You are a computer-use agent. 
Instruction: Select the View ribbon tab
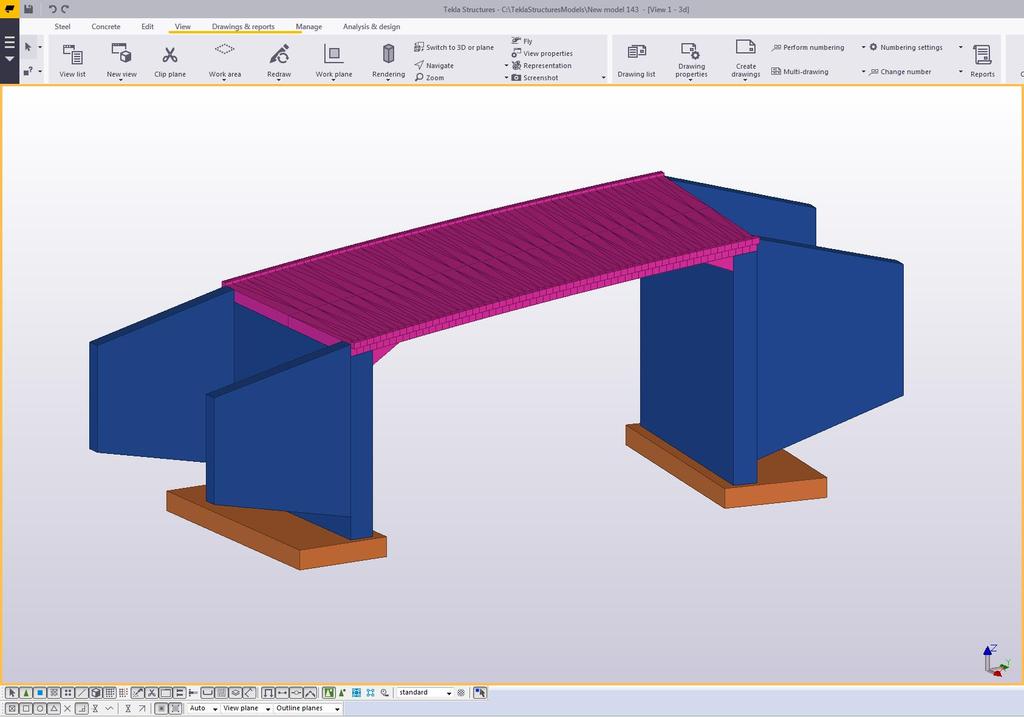click(x=183, y=27)
